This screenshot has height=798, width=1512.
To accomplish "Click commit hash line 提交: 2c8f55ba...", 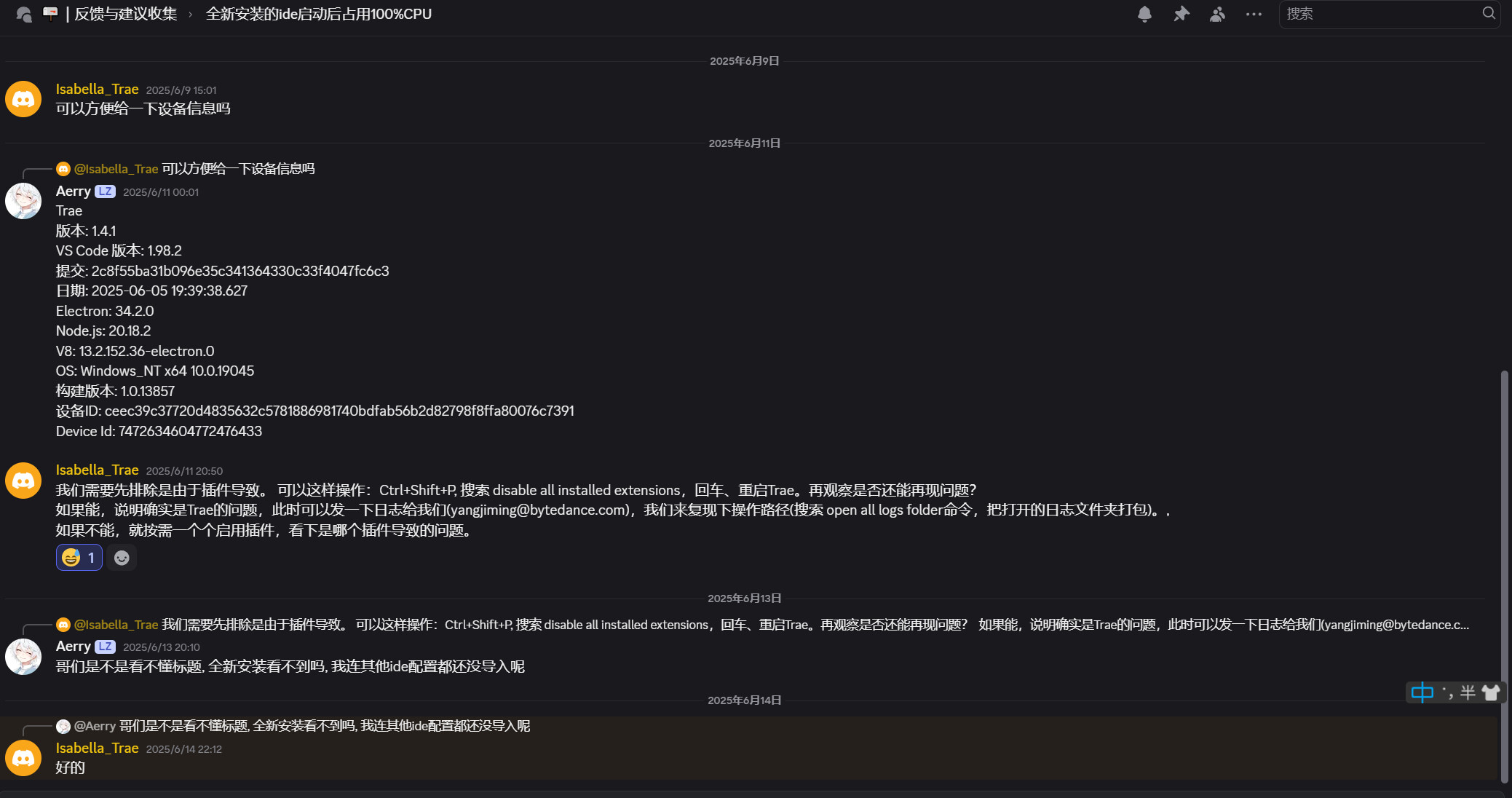I will point(223,271).
